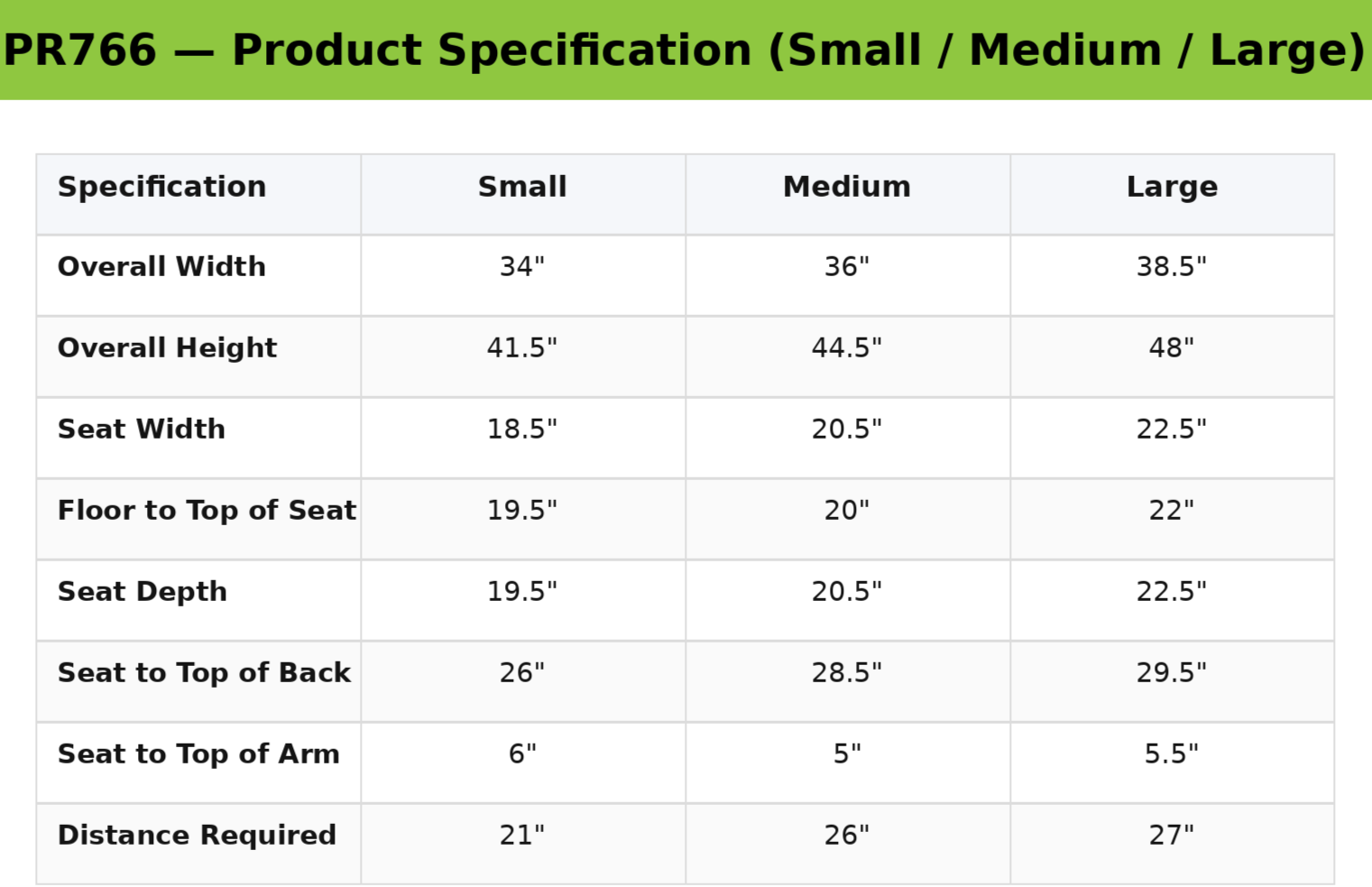The image size is (1372, 887).
Task: Select the Specification column header
Action: coord(162,187)
